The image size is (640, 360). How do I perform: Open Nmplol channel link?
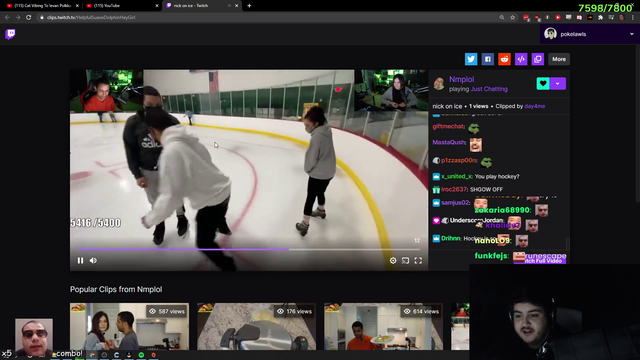461,80
